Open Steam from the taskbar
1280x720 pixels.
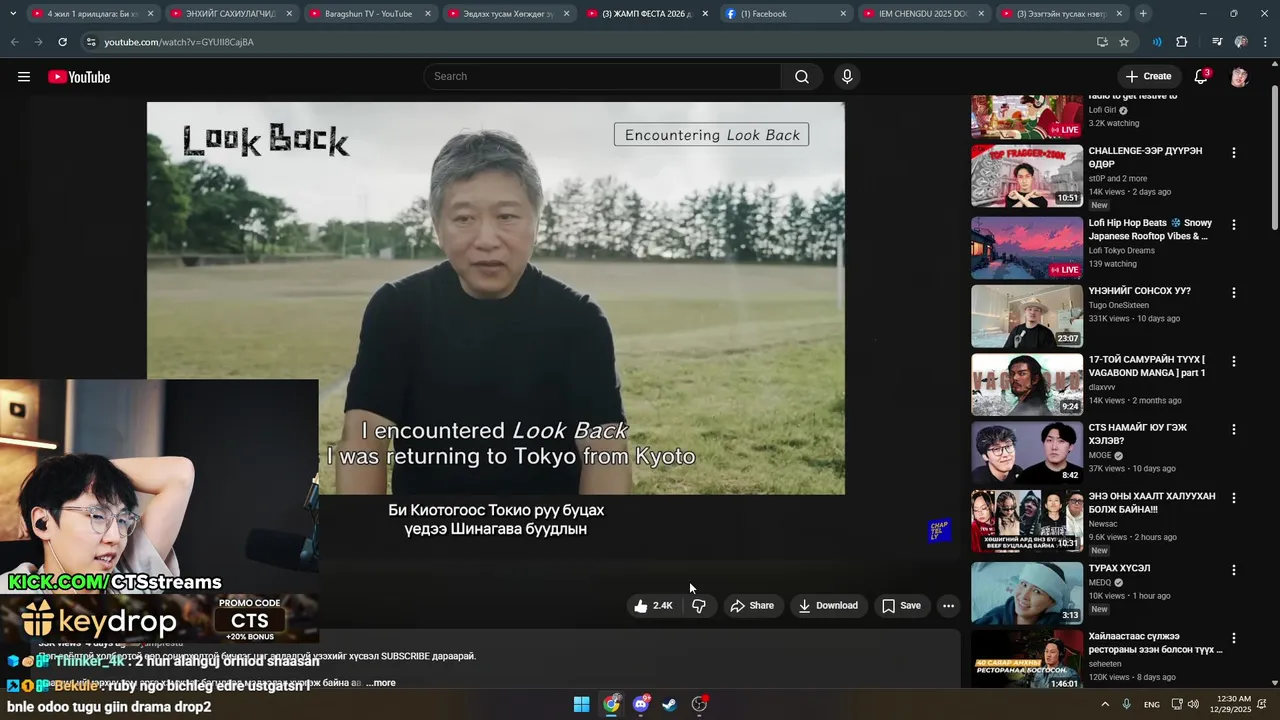(670, 704)
